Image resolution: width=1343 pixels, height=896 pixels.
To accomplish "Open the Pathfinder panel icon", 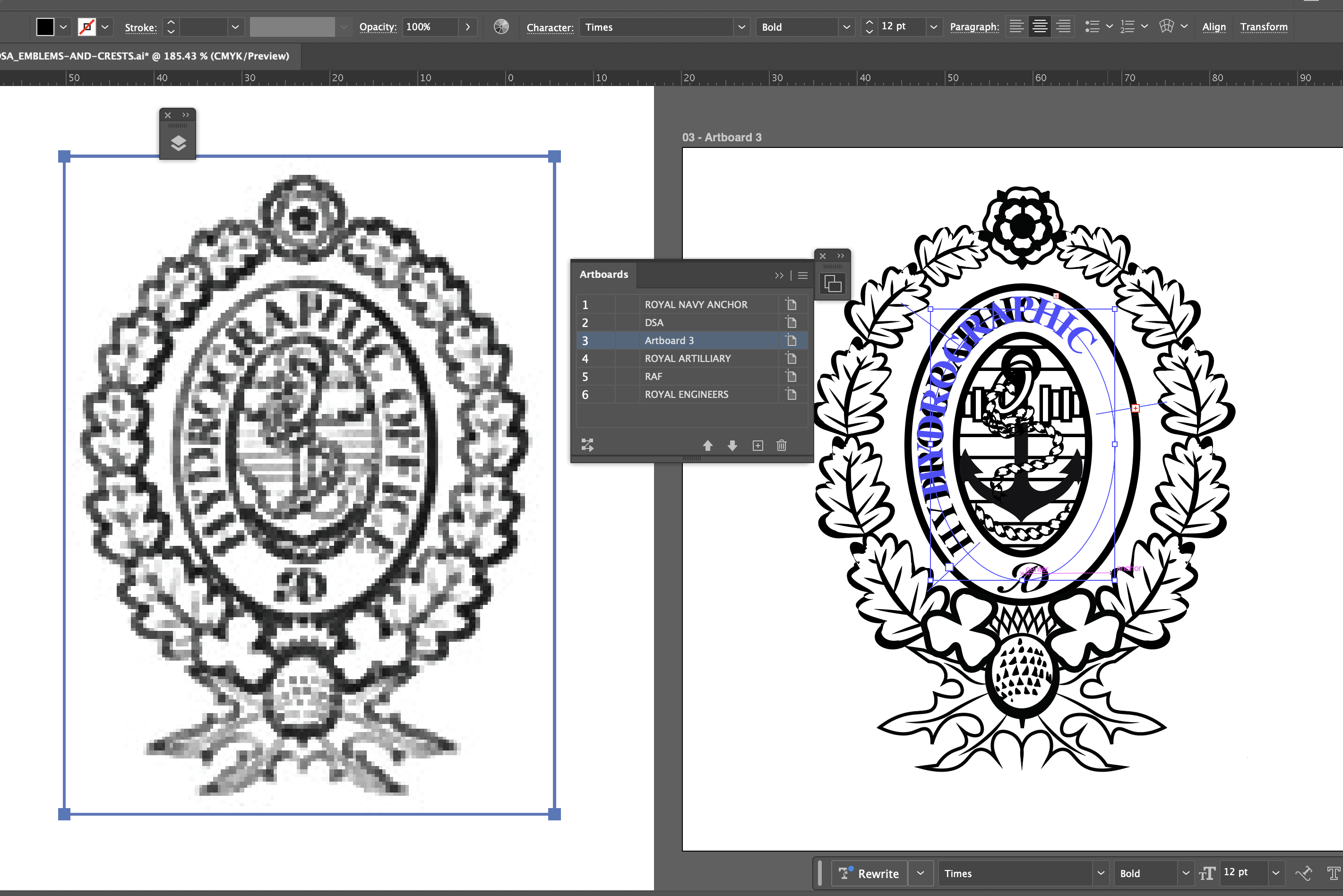I will point(833,284).
